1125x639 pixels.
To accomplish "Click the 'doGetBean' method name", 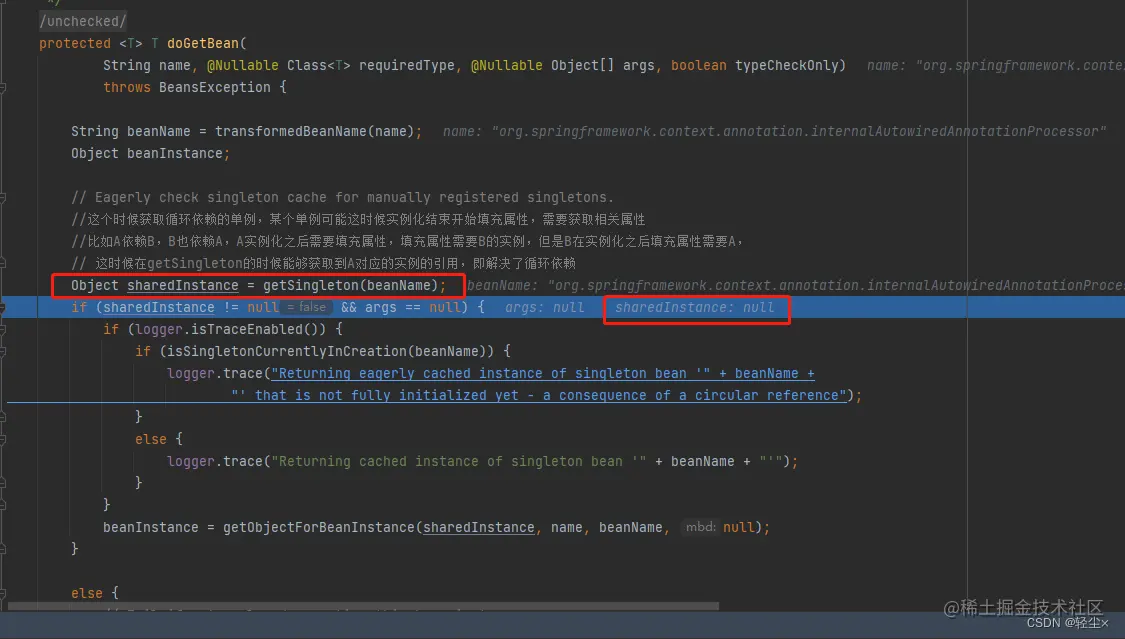I will 203,43.
